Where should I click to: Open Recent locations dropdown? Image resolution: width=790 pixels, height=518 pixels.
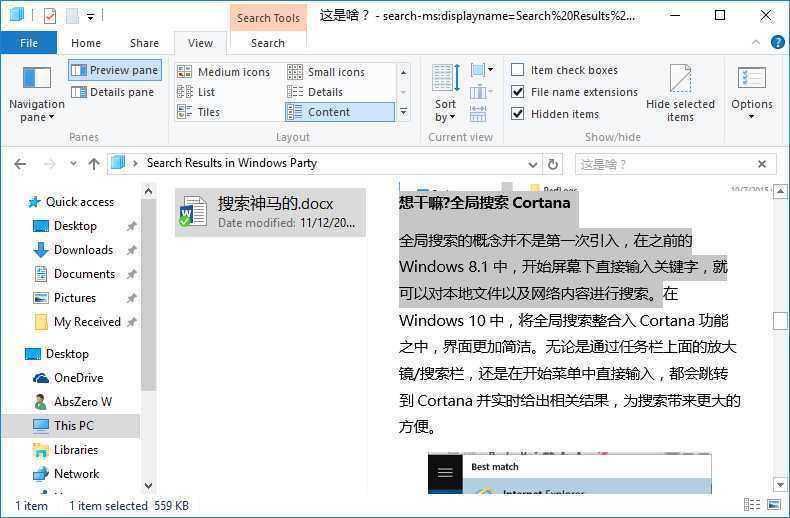pos(74,164)
